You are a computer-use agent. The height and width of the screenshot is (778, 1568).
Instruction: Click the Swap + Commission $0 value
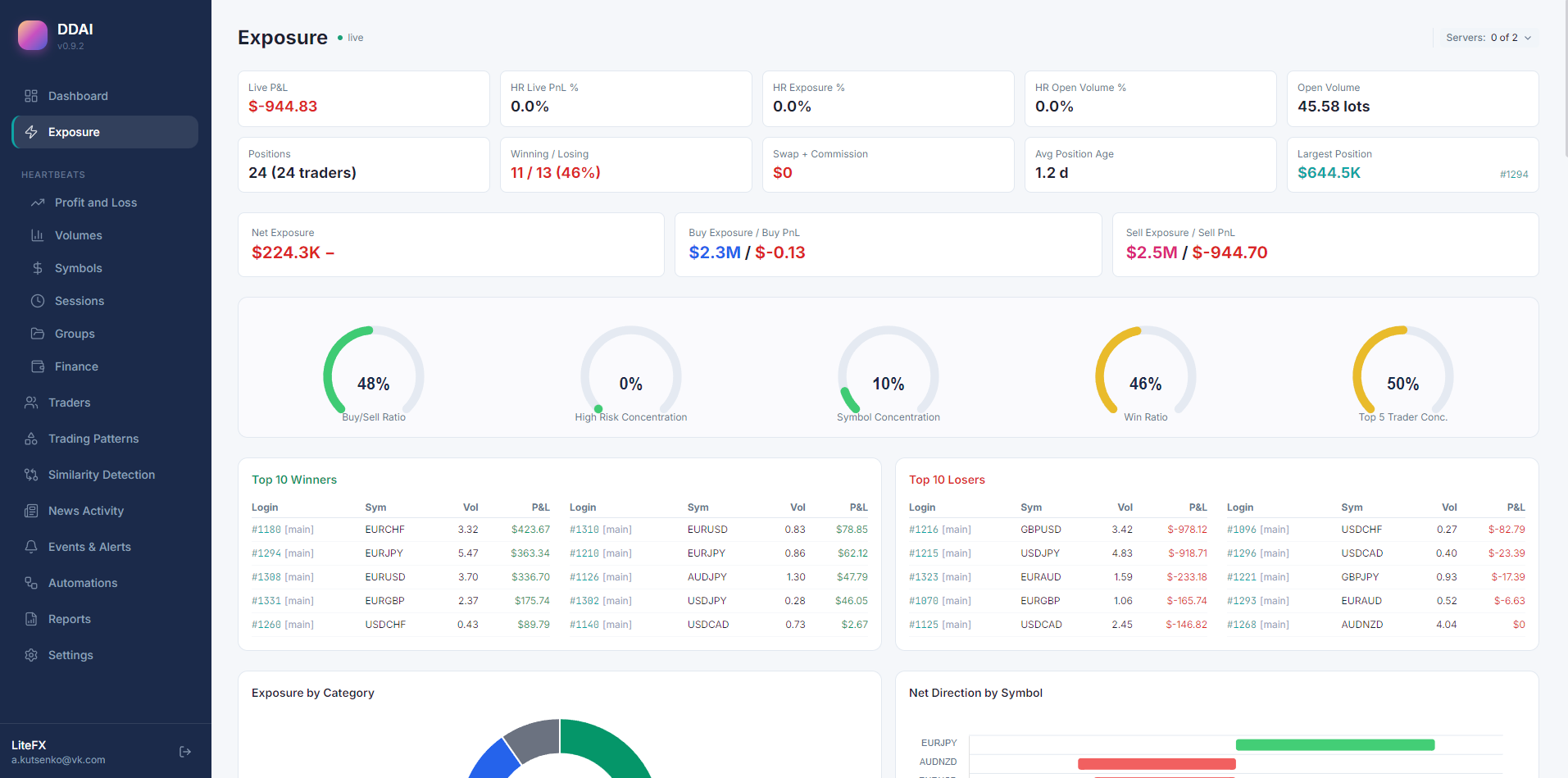click(x=783, y=173)
